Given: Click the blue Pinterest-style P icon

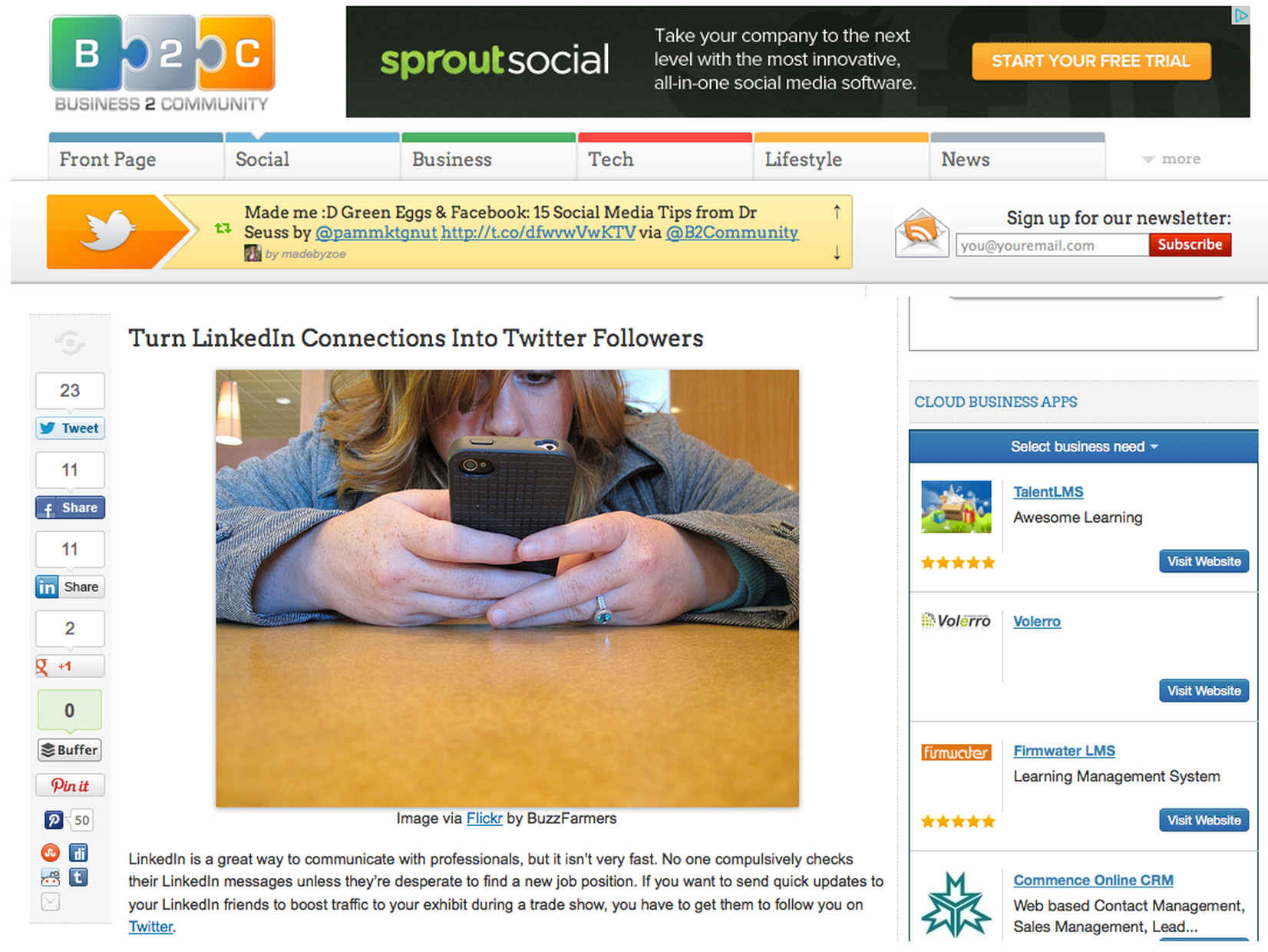Looking at the screenshot, I should pos(53,820).
